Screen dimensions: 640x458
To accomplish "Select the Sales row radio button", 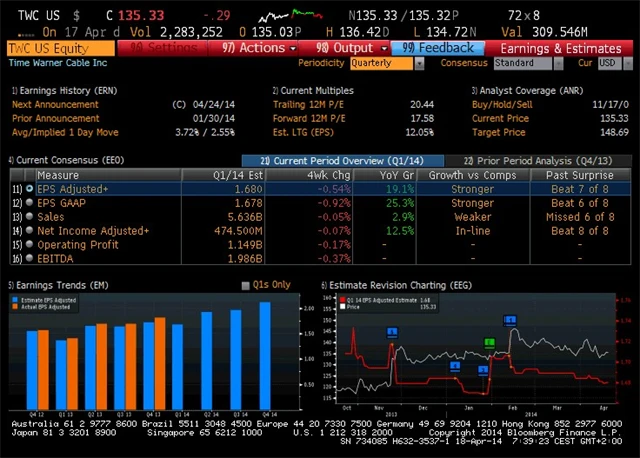I will point(29,215).
